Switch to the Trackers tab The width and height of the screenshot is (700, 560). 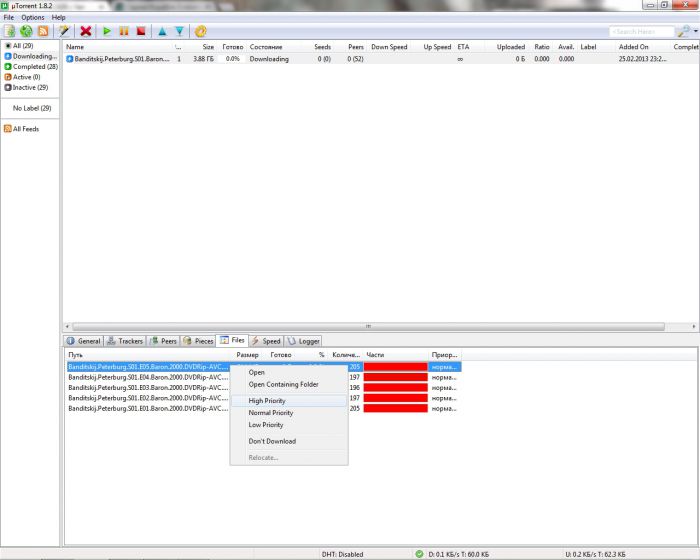click(125, 341)
